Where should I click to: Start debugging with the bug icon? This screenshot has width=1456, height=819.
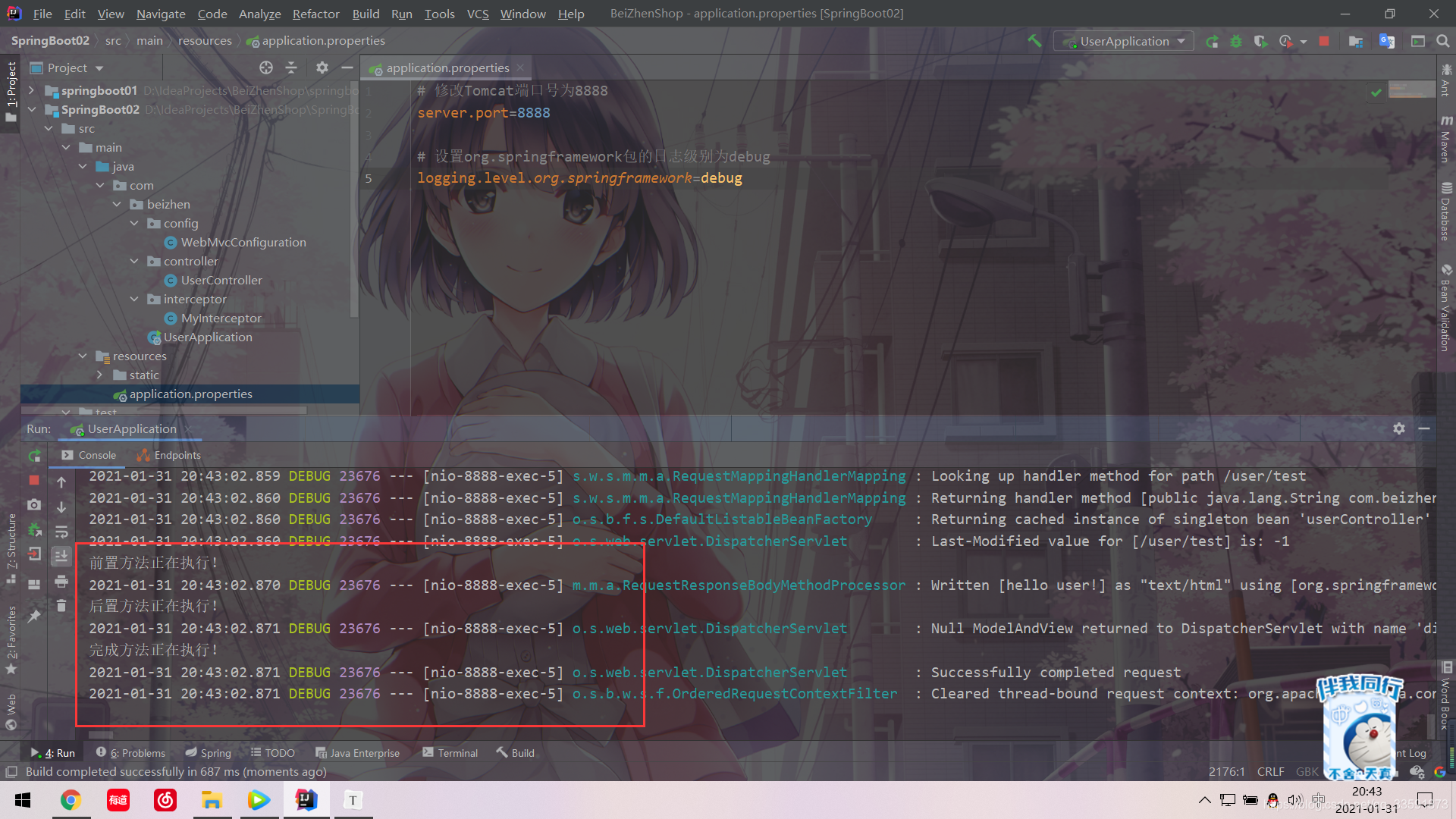click(x=1236, y=41)
